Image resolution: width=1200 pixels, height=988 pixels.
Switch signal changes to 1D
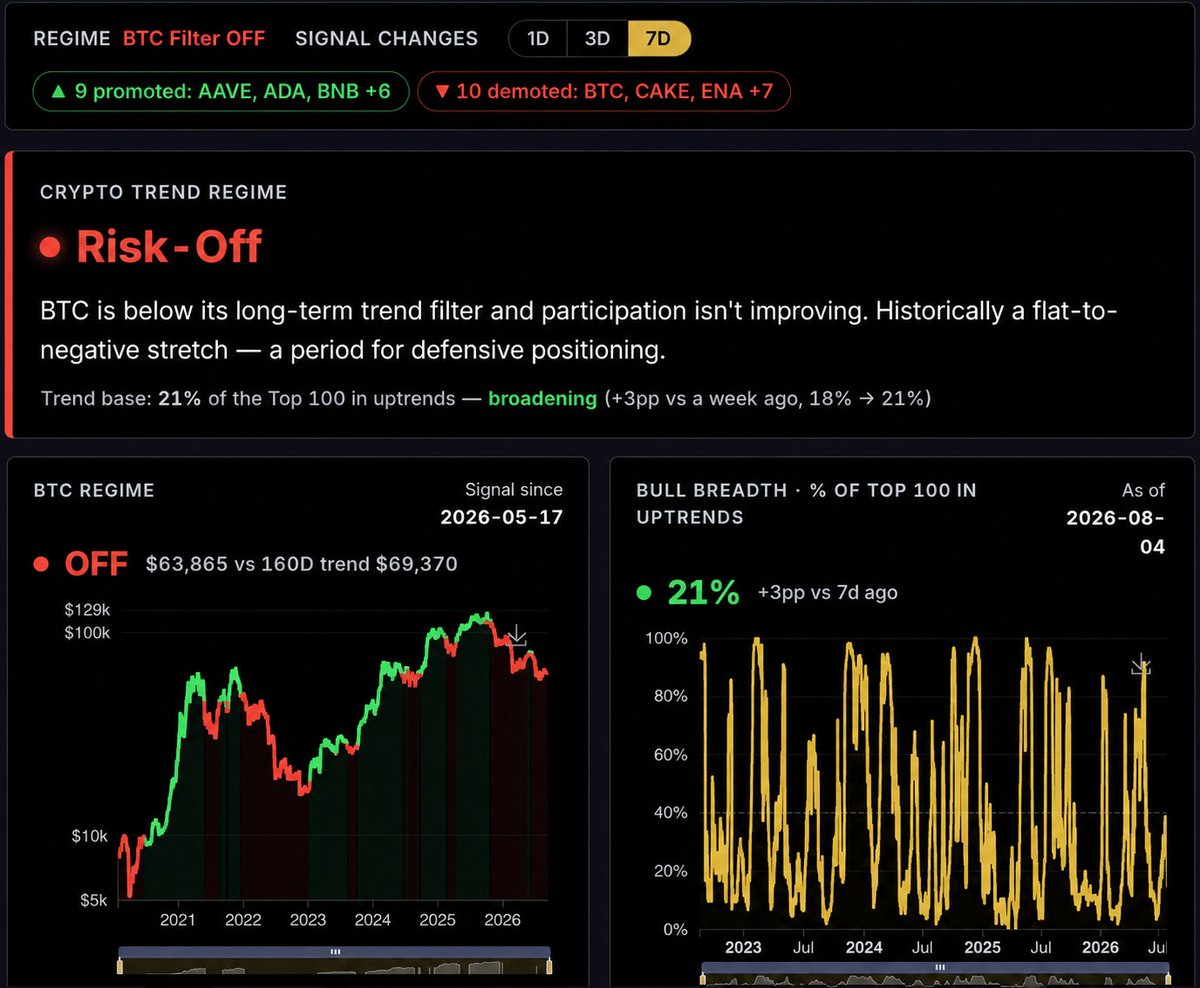pyautogui.click(x=538, y=39)
